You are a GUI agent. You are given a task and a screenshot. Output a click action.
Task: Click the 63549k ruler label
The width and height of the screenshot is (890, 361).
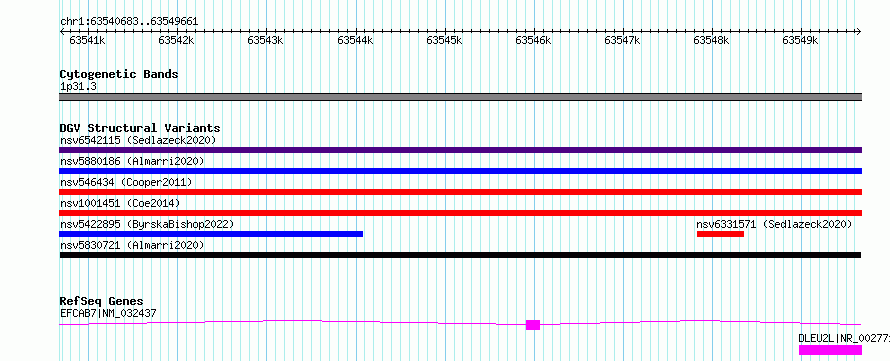point(800,40)
